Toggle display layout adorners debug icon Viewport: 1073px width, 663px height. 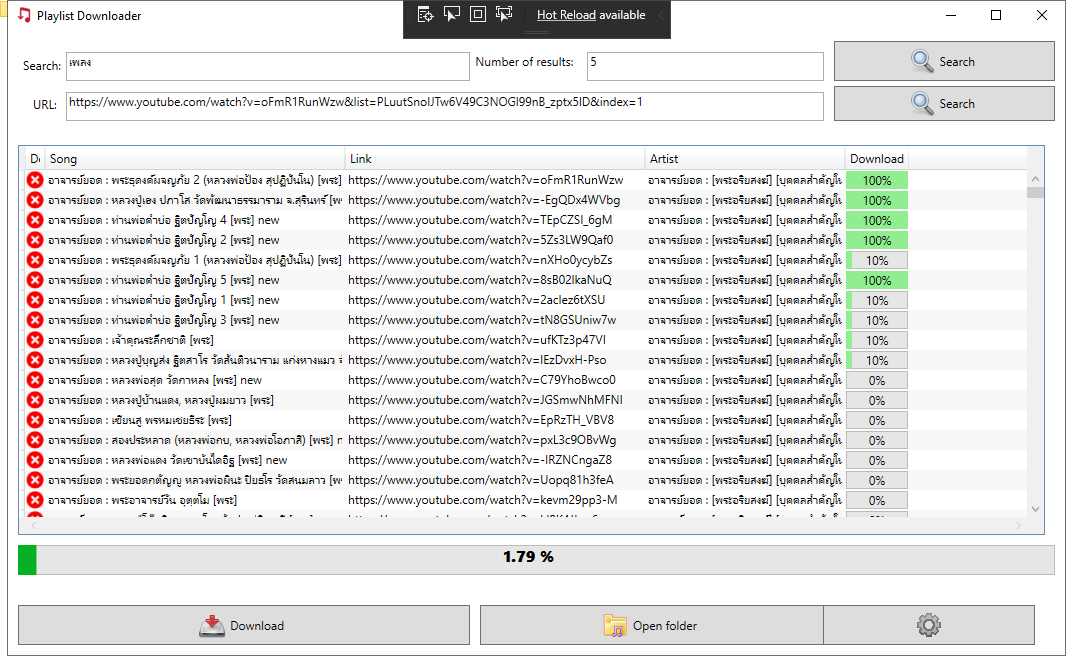(x=478, y=14)
